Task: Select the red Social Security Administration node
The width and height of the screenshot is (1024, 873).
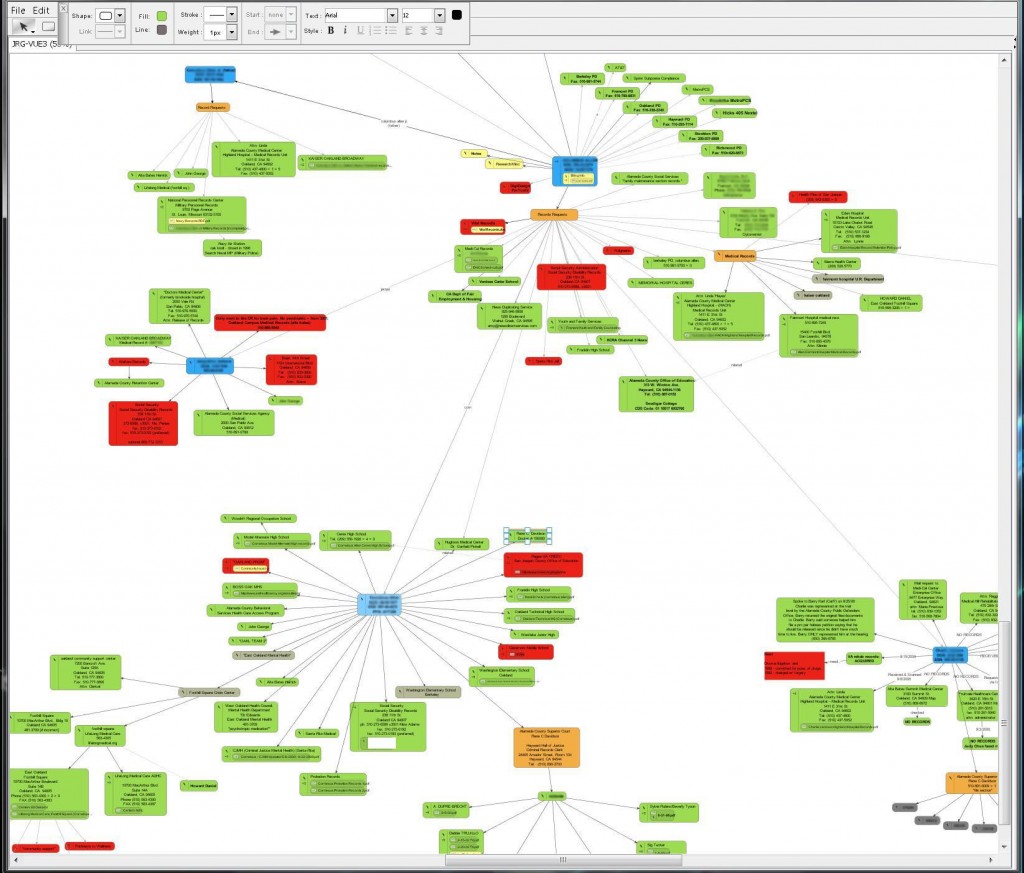Action: [x=571, y=277]
